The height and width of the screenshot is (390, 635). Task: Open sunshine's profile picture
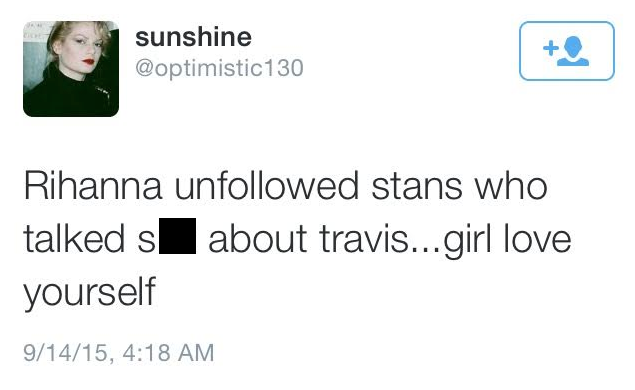pyautogui.click(x=71, y=69)
